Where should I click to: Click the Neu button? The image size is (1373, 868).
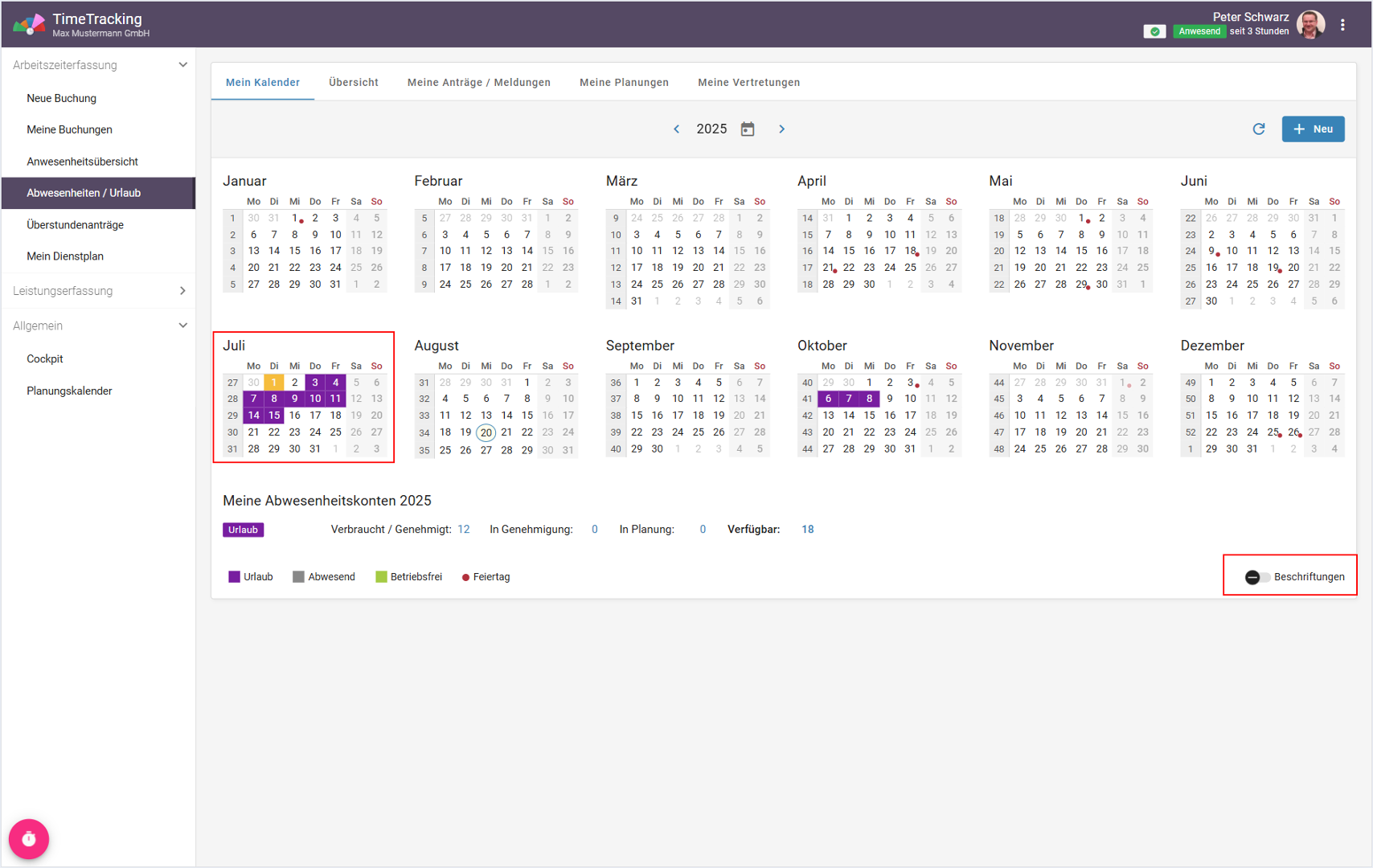click(x=1313, y=129)
